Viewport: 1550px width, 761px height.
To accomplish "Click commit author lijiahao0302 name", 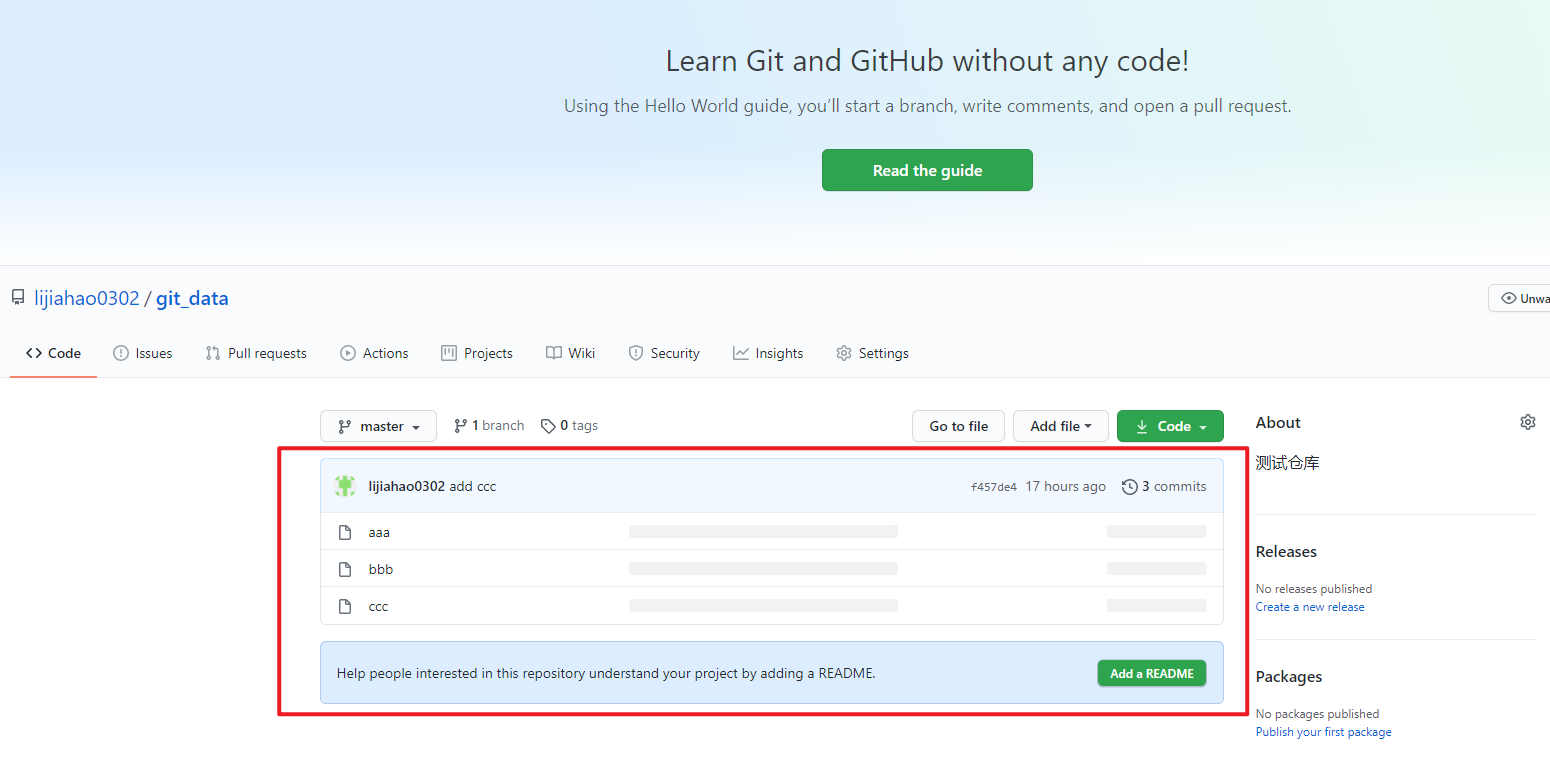I will tap(406, 487).
